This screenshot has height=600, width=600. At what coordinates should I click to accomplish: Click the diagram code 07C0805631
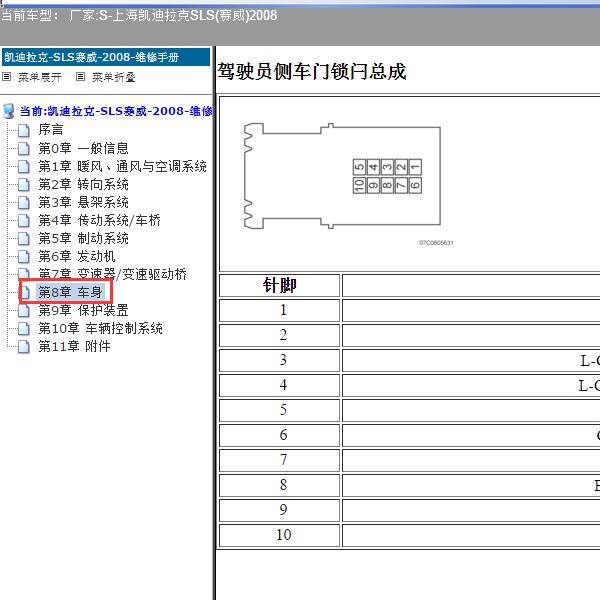coord(436,243)
